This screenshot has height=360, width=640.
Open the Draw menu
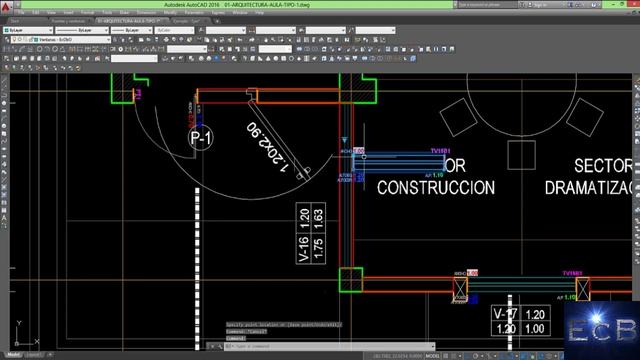(124, 13)
